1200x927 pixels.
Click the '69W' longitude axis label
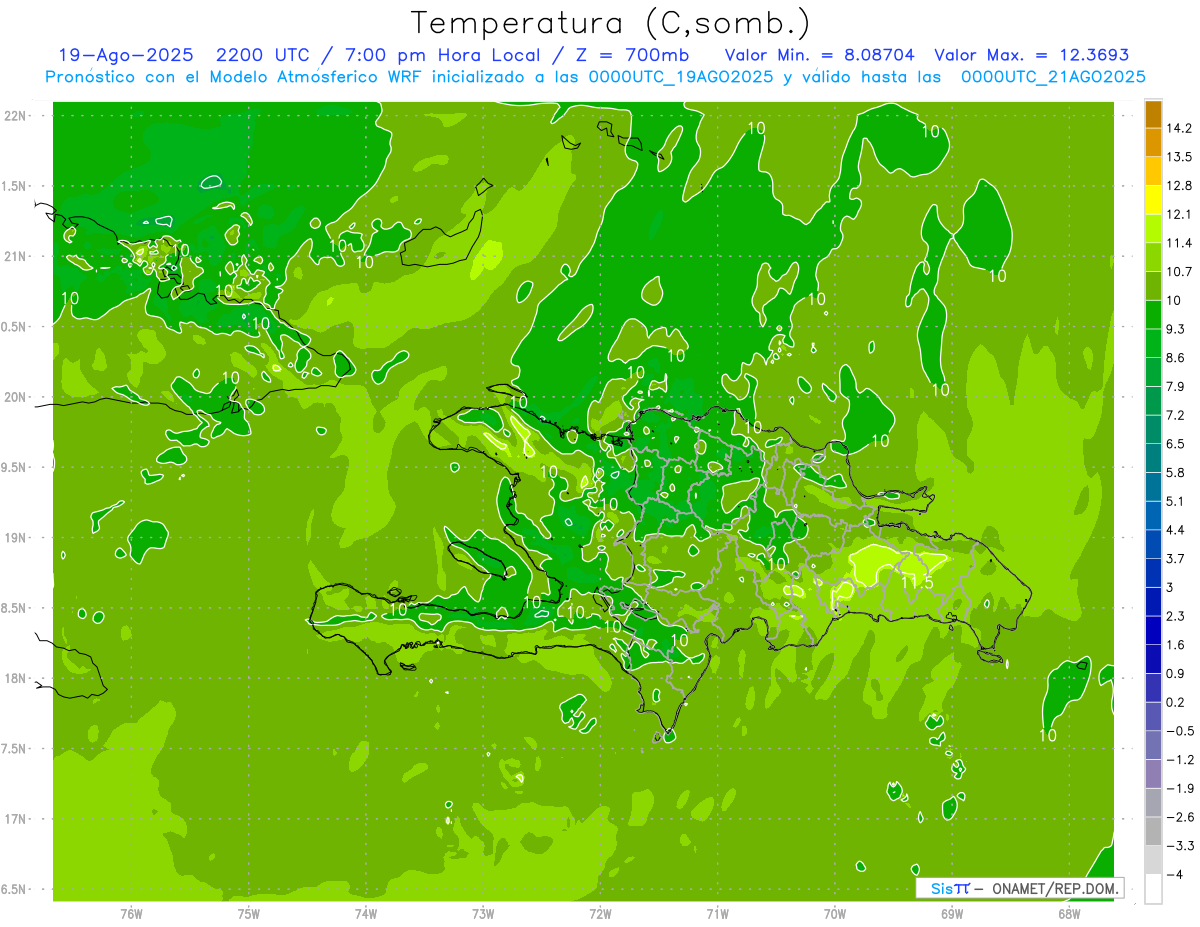pyautogui.click(x=952, y=913)
